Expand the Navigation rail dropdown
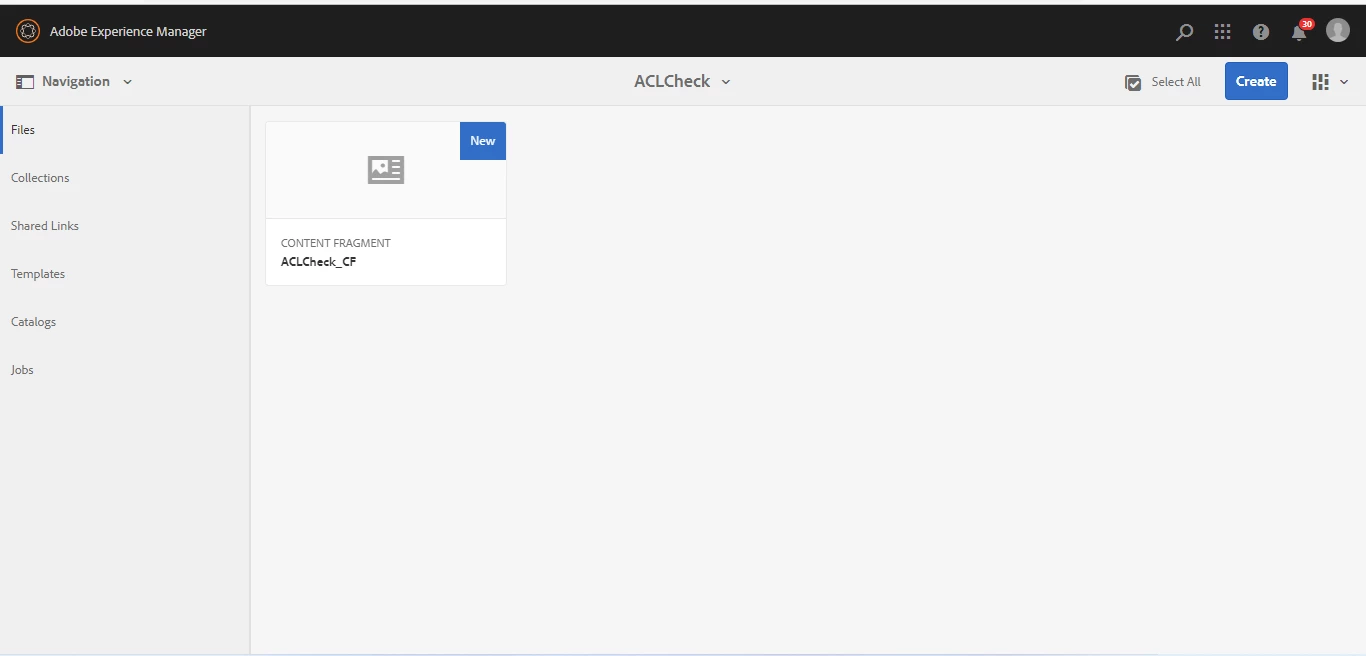This screenshot has width=1366, height=656. pos(127,82)
